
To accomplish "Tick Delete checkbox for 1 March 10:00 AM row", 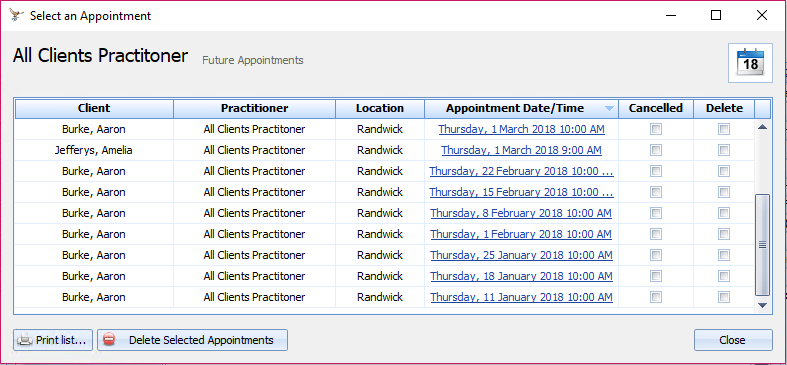I will (x=723, y=130).
